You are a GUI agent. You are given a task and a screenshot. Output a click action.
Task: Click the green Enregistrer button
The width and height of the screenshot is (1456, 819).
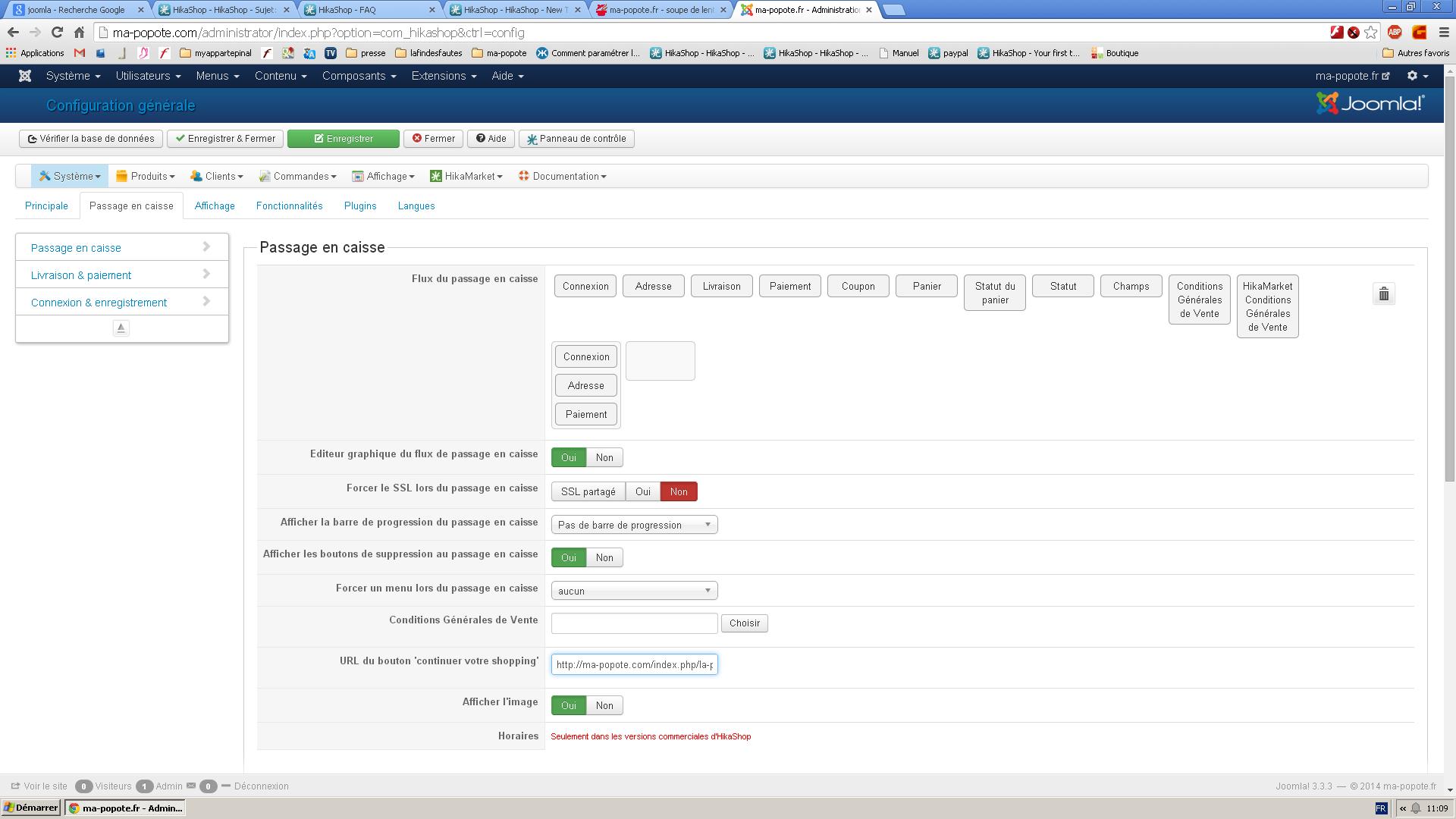[344, 139]
